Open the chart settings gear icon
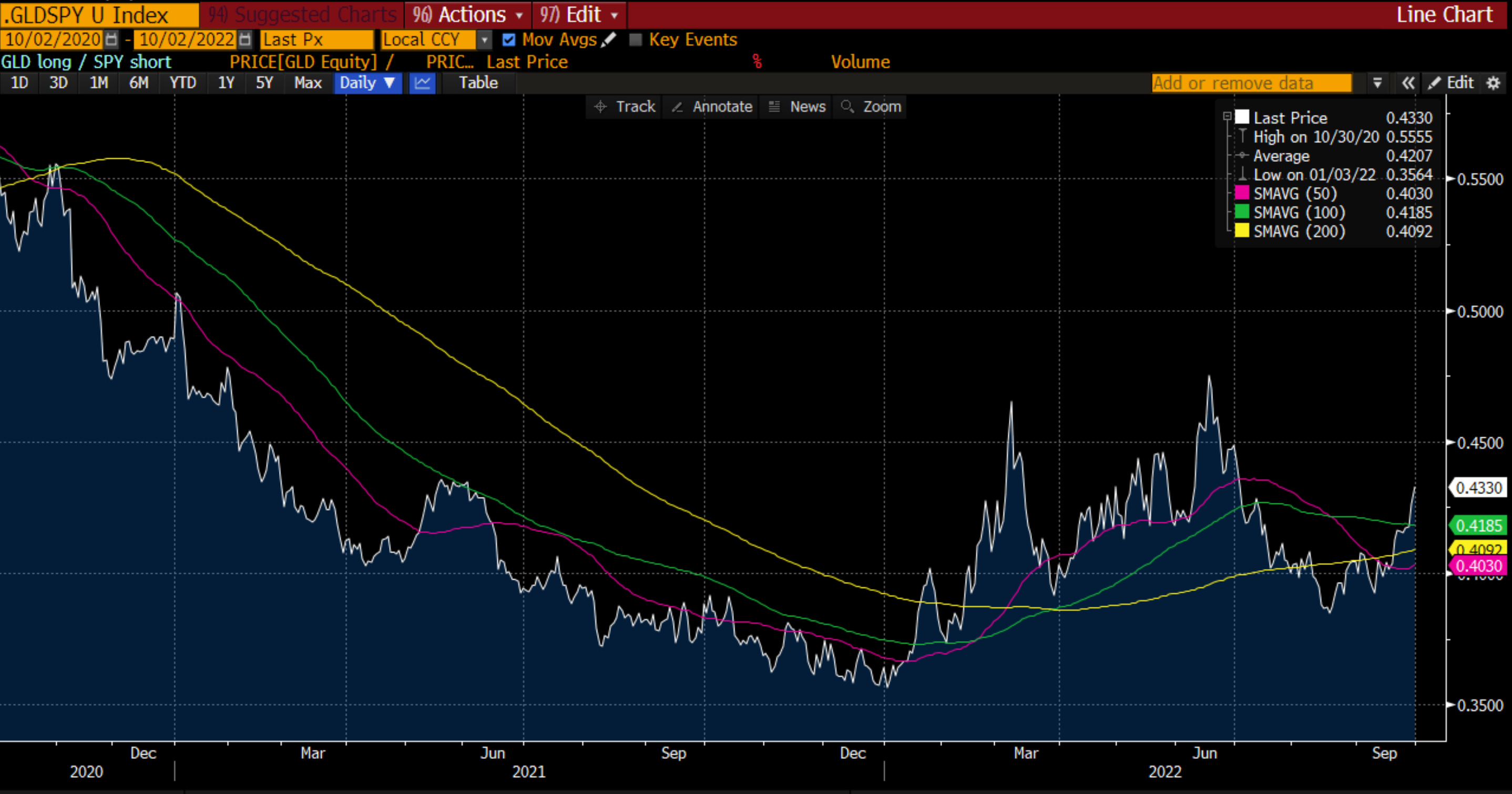The height and width of the screenshot is (794, 1512). pos(1493,83)
